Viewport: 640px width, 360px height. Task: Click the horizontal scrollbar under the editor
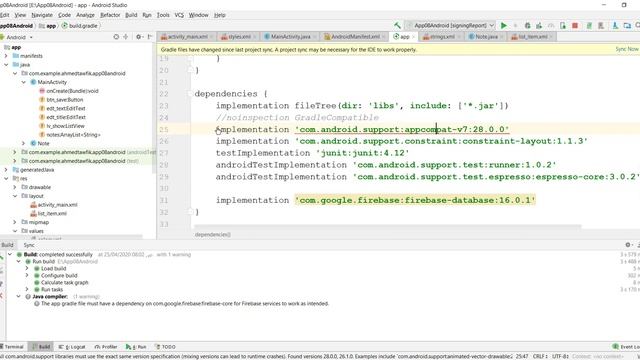tap(388, 226)
